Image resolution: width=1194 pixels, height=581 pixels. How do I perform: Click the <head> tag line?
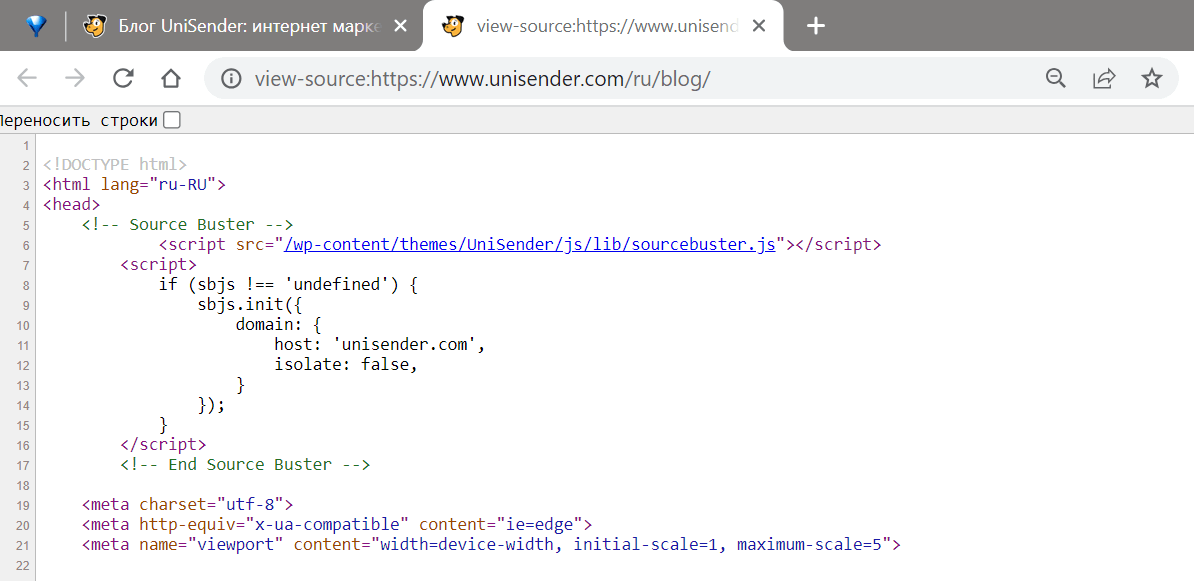coord(72,205)
